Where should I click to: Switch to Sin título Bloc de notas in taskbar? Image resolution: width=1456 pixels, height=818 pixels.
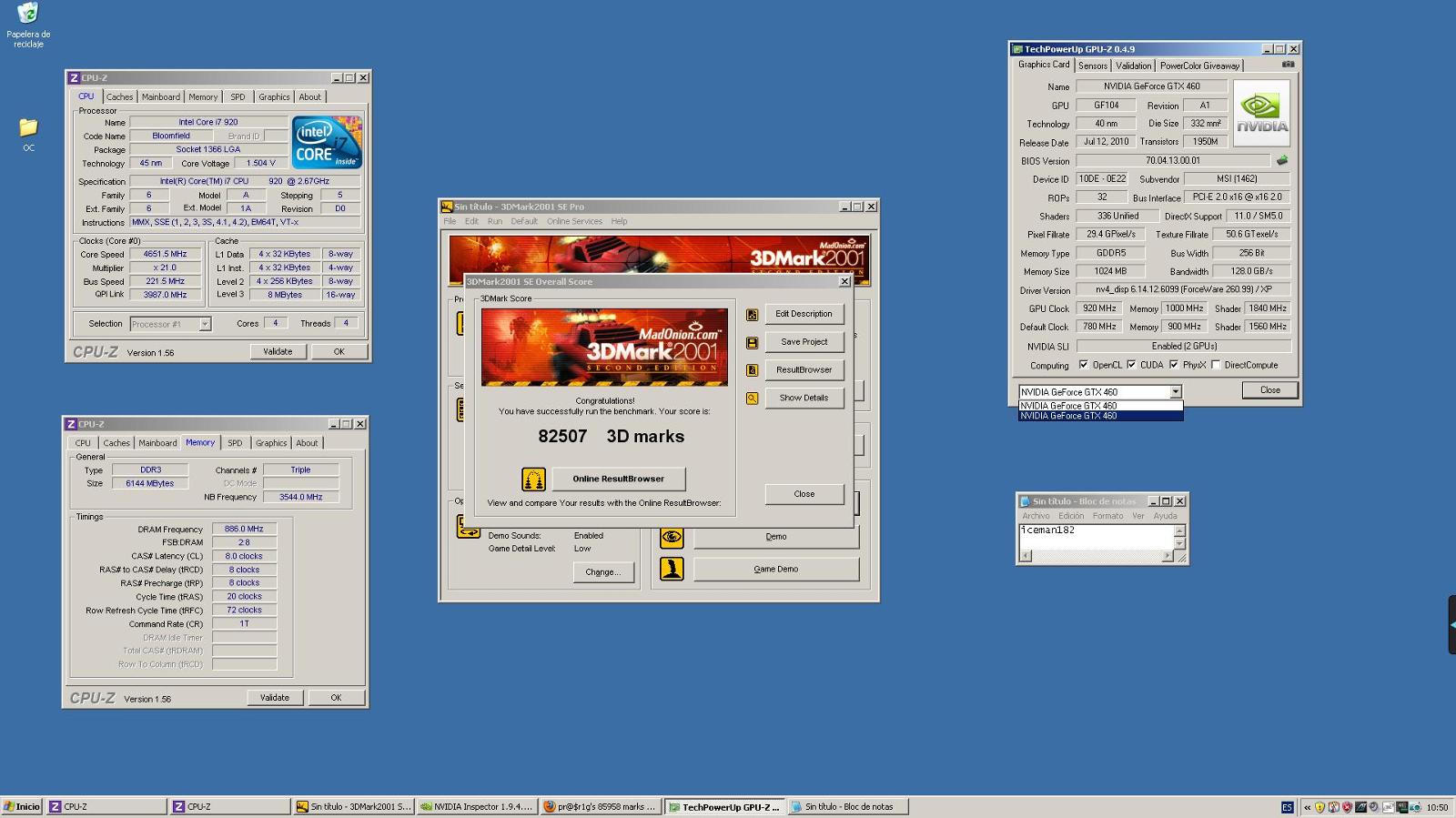[x=847, y=806]
